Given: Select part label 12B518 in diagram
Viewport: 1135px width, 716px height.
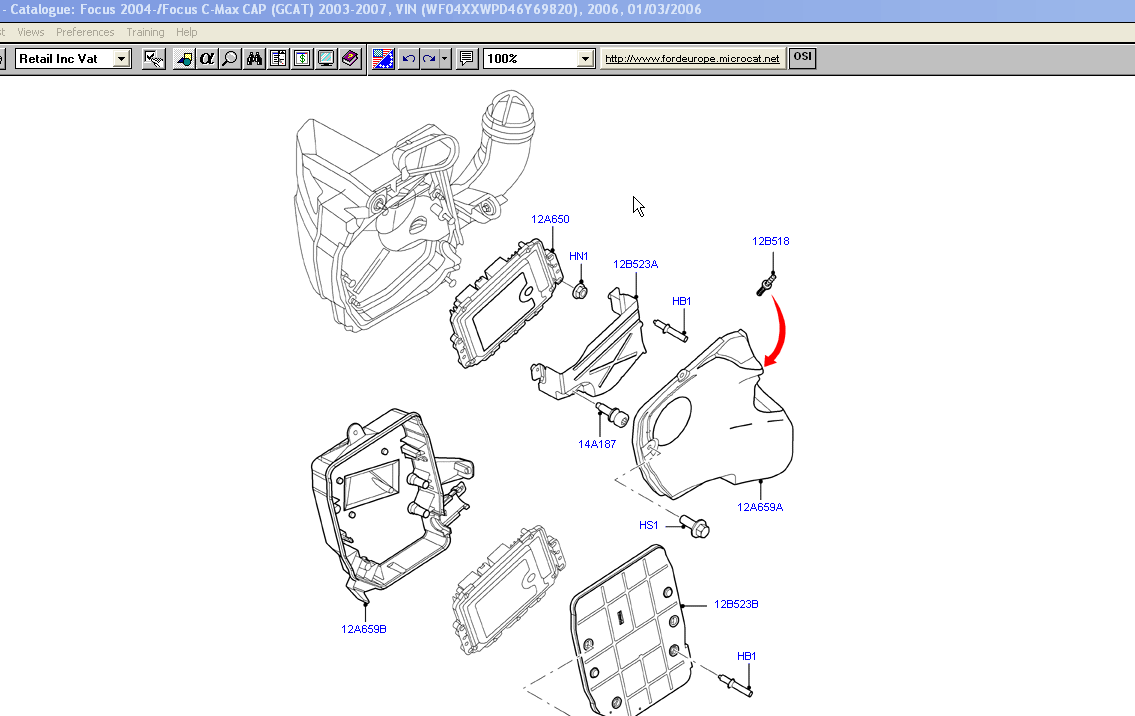Looking at the screenshot, I should point(771,241).
